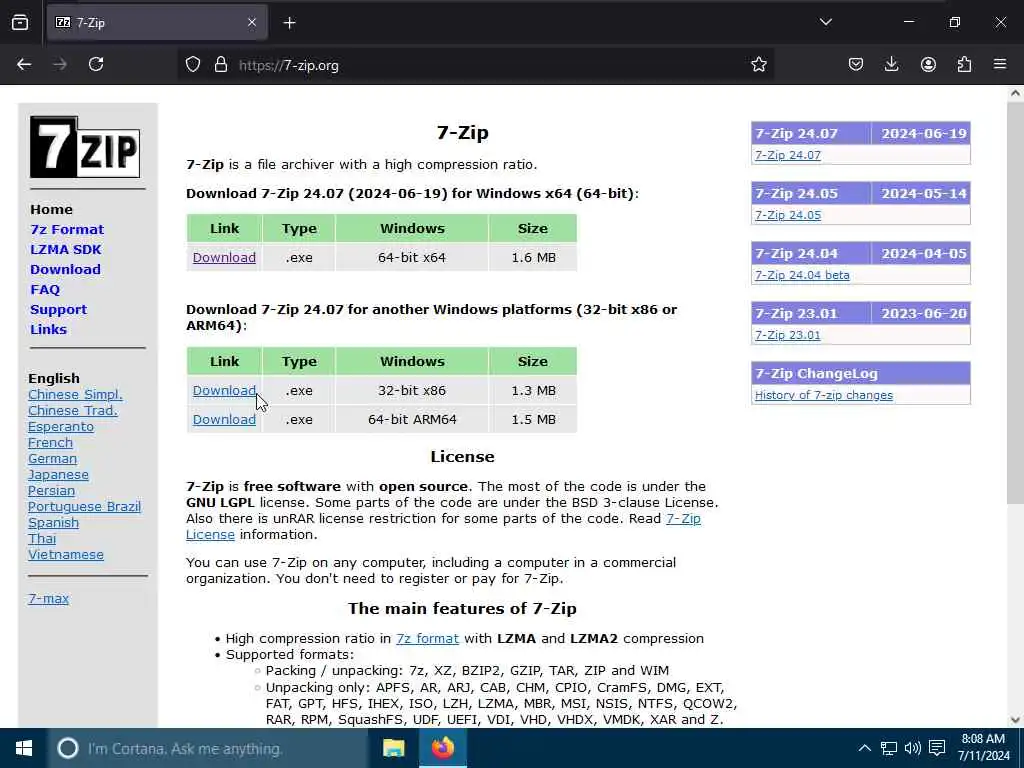Open File Explorer from the taskbar

point(393,748)
